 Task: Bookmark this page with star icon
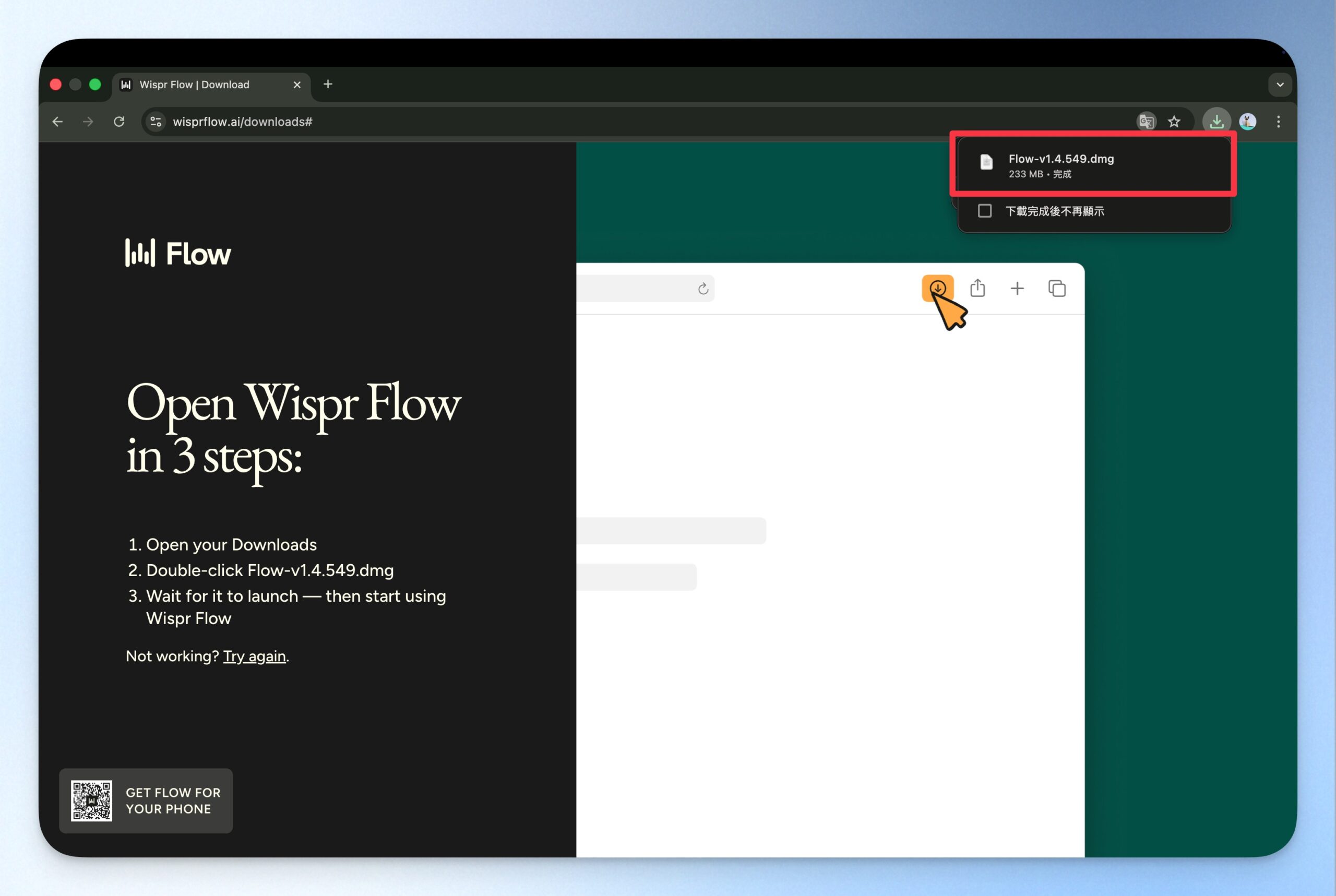pos(1174,122)
